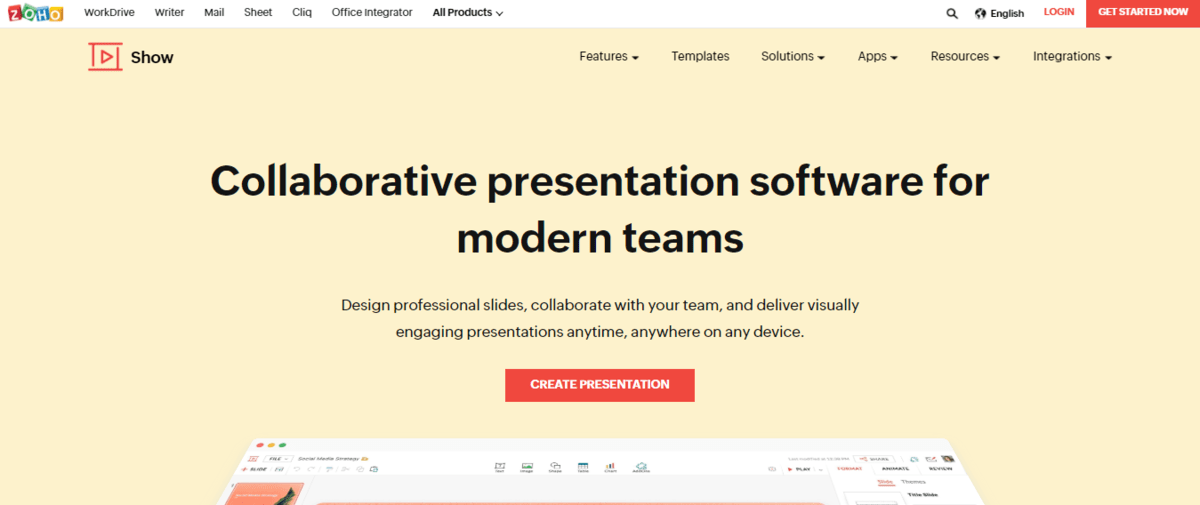This screenshot has height=505, width=1200.
Task: Click GET STARTED NOW button
Action: pos(1143,12)
